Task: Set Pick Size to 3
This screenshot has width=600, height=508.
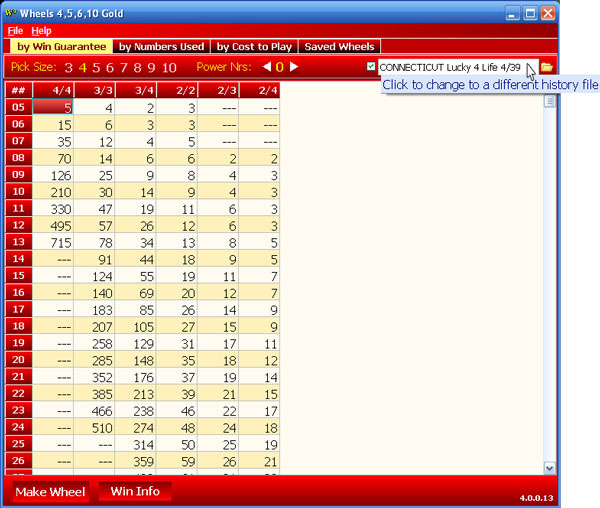Action: pyautogui.click(x=68, y=68)
